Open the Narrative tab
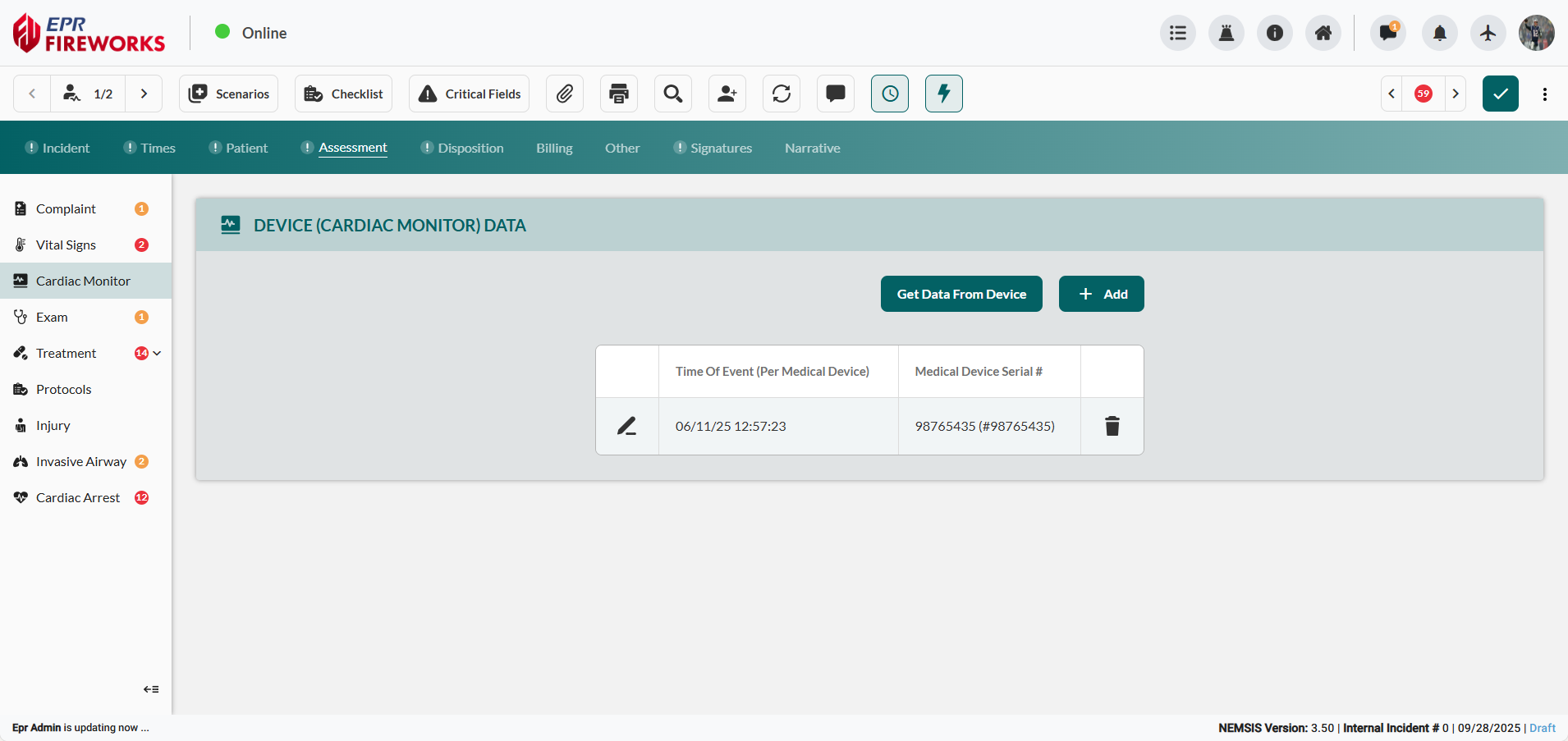The width and height of the screenshot is (1568, 741). pos(812,148)
